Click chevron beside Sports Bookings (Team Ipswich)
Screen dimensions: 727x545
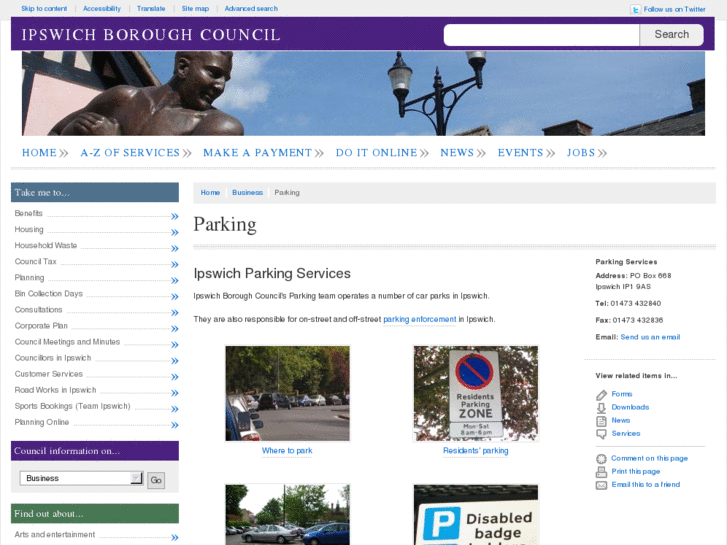[175, 409]
